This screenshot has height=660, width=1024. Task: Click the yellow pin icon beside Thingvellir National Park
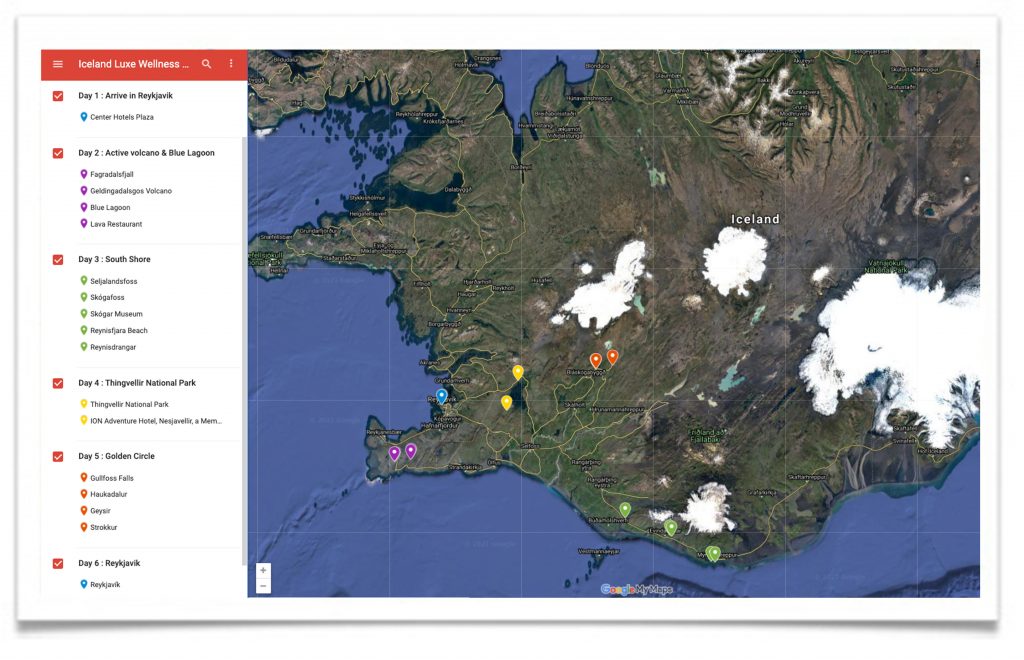(x=84, y=404)
